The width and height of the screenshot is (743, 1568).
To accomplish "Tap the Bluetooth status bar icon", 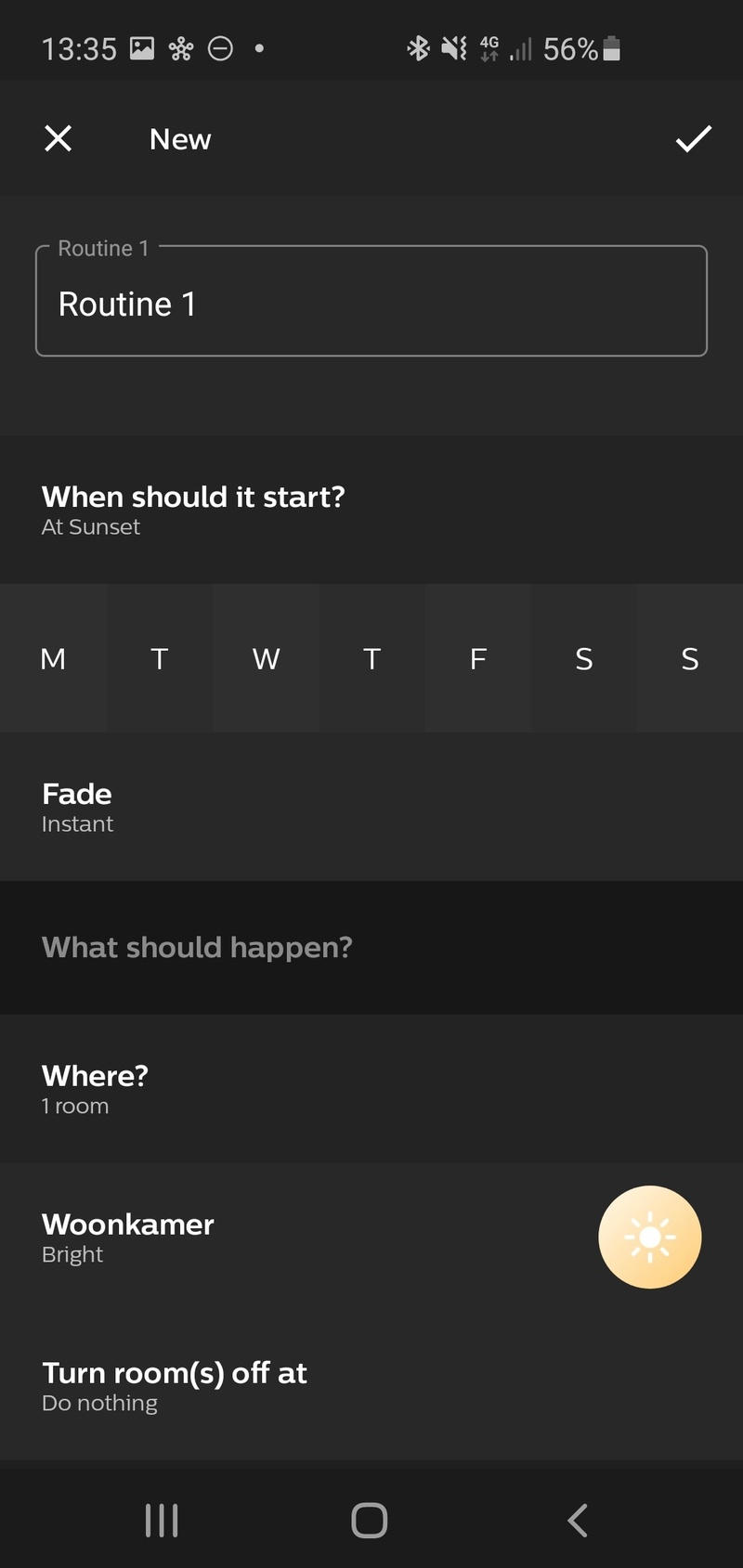I will tap(418, 48).
